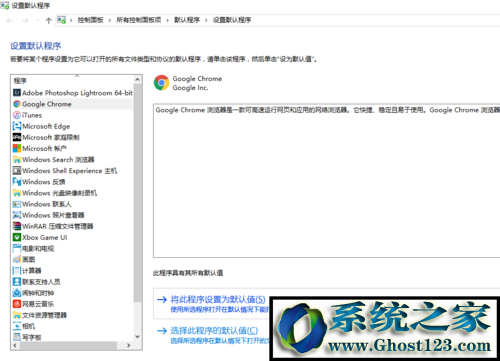Image resolution: width=500 pixels, height=361 pixels.
Task: Click the back navigation arrow
Action: click(10, 21)
